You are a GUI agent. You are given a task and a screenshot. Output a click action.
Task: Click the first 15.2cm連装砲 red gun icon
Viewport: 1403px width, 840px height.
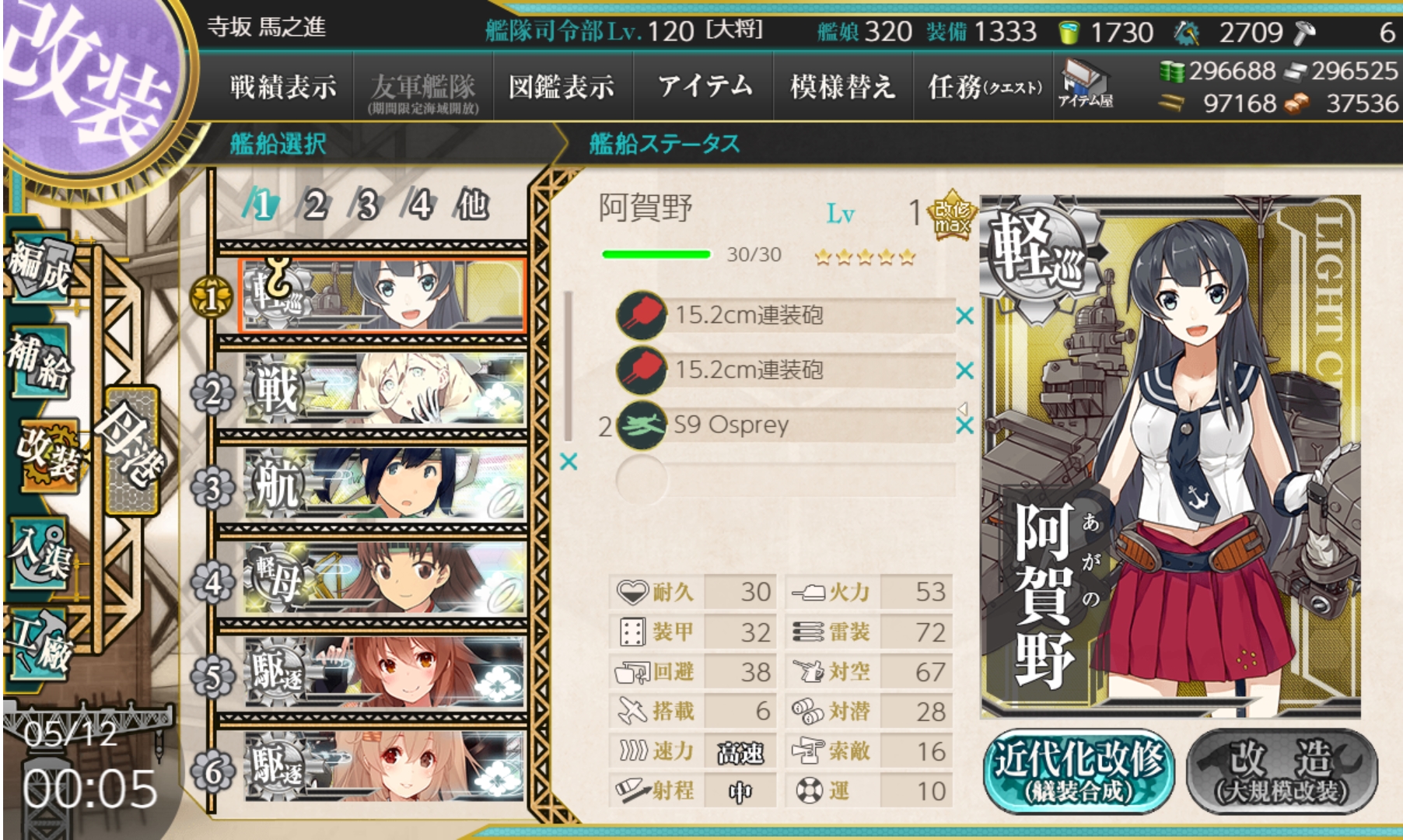click(642, 315)
